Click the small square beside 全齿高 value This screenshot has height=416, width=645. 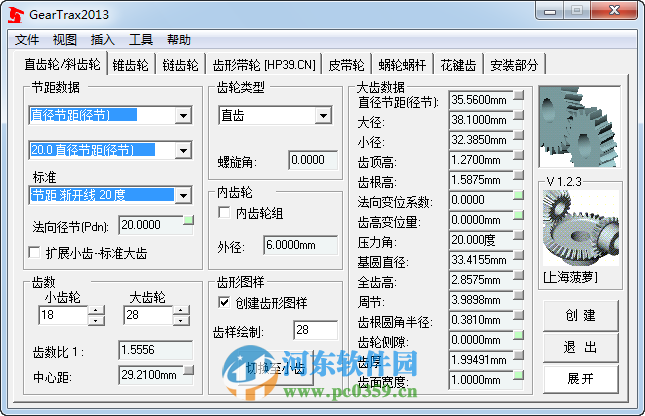(519, 276)
